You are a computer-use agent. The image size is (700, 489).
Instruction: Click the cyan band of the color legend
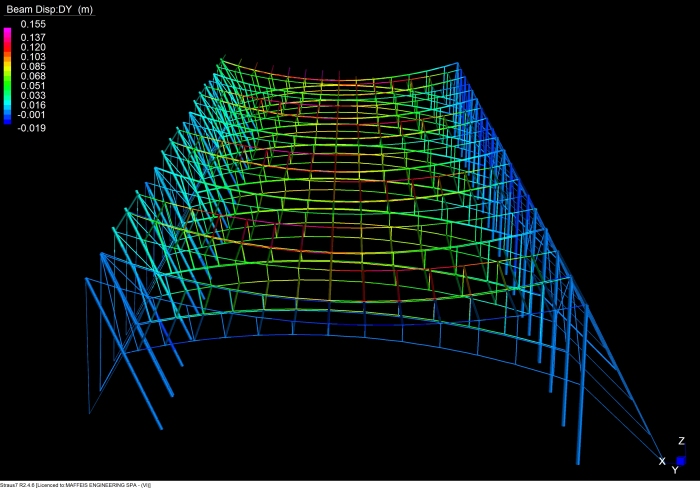tap(8, 100)
